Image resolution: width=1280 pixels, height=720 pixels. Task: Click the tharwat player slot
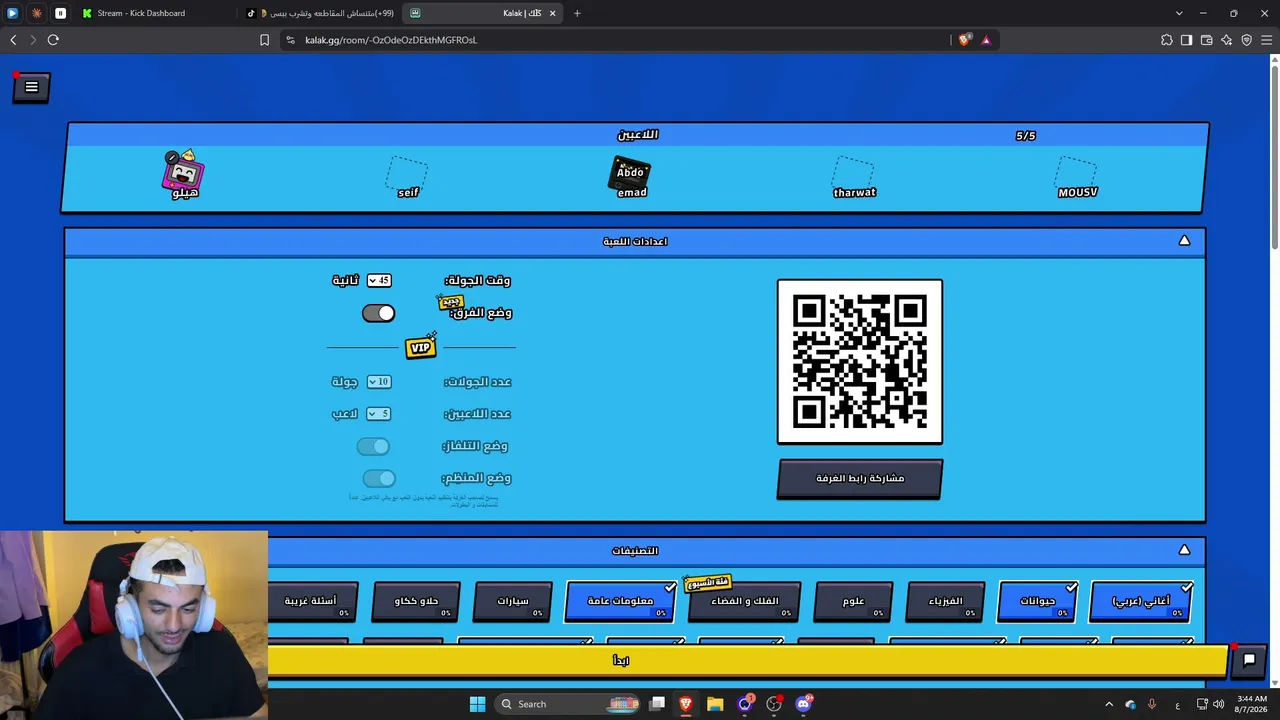tap(854, 176)
